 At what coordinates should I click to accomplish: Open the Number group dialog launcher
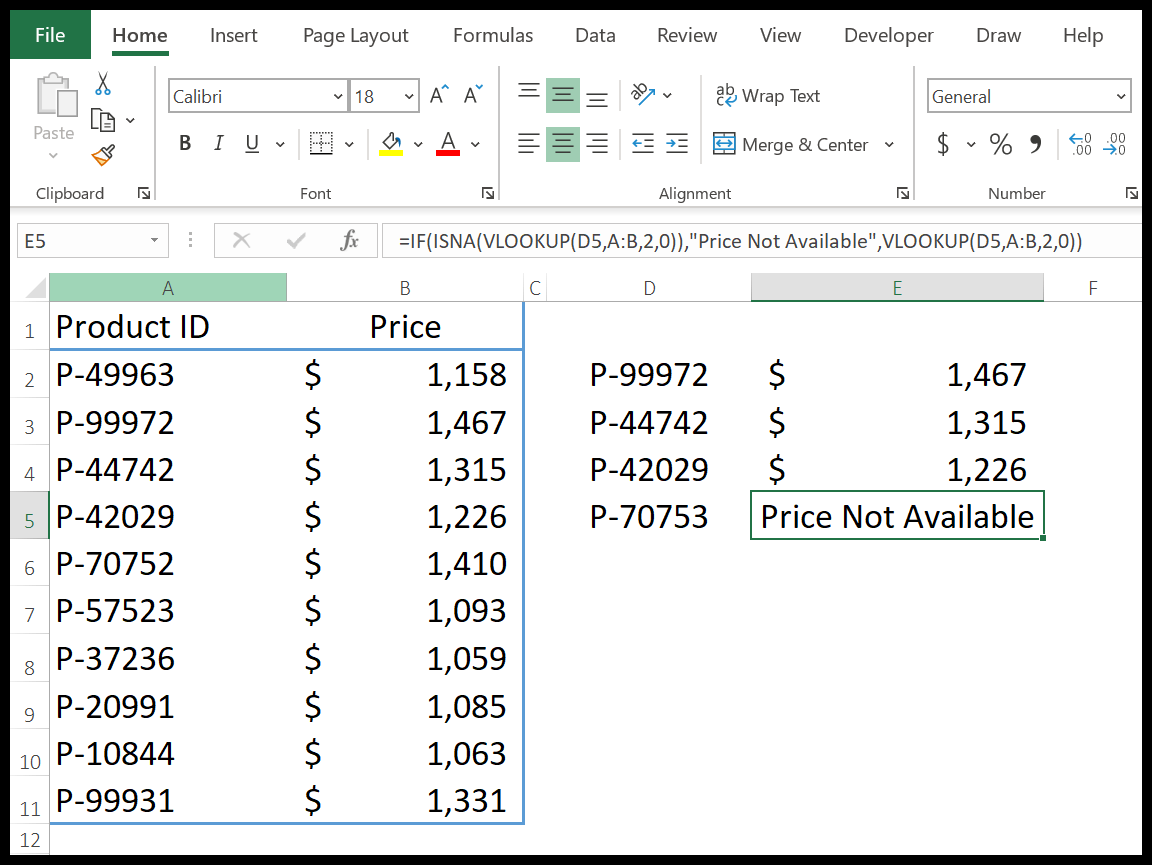1132,193
